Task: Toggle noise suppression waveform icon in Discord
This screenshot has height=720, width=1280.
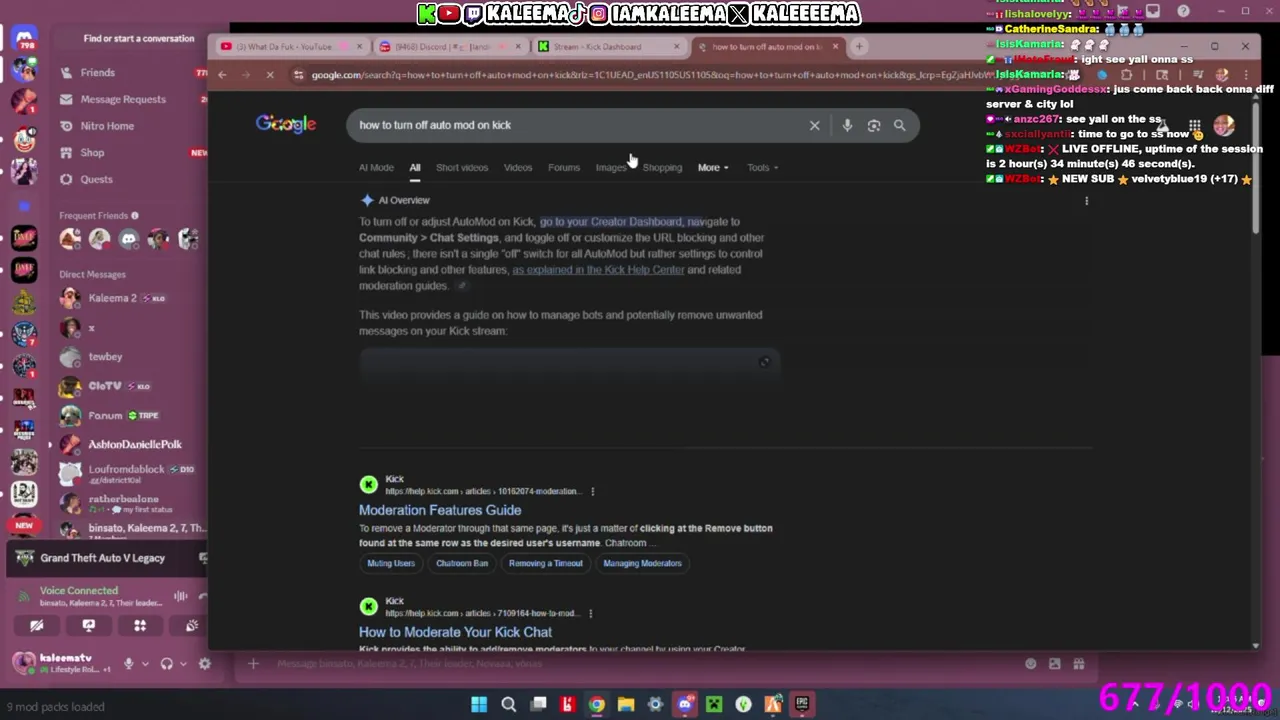Action: pyautogui.click(x=181, y=596)
